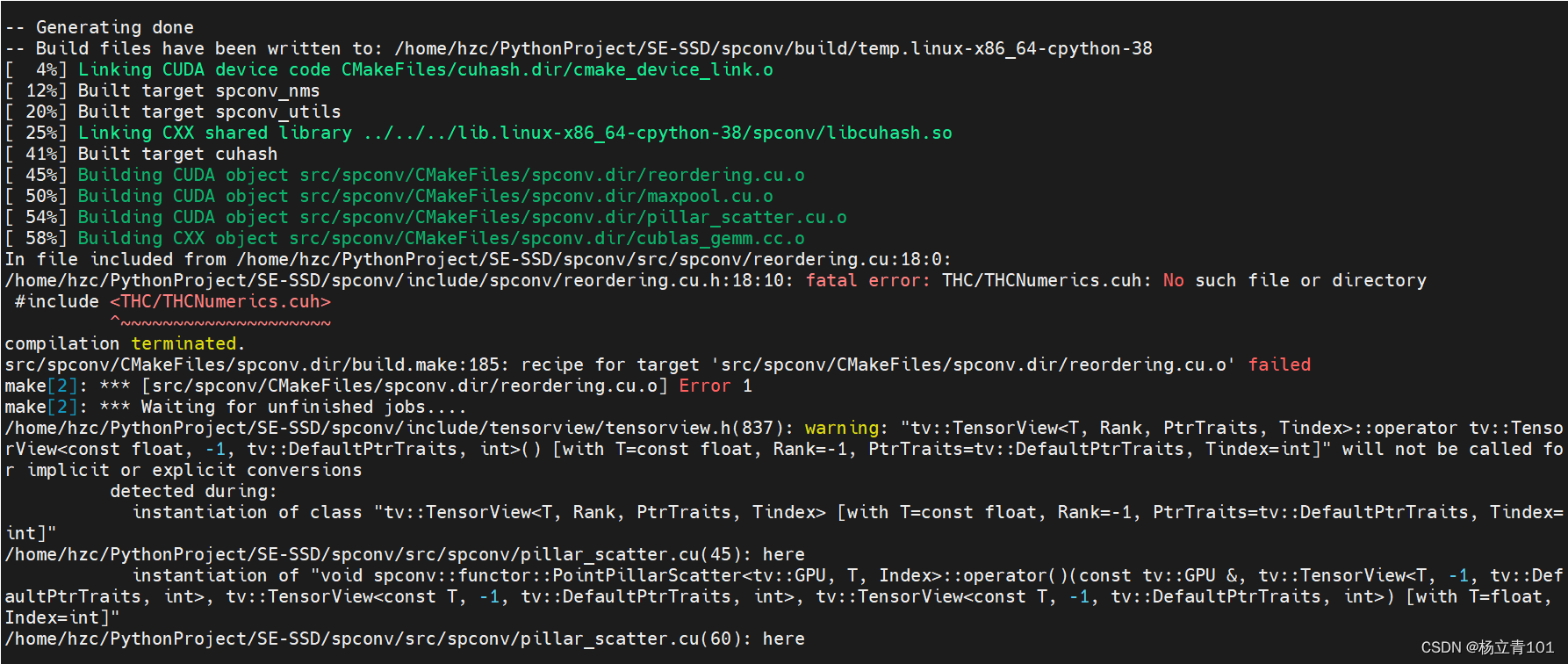Click the 'detected during:' line

point(194,491)
